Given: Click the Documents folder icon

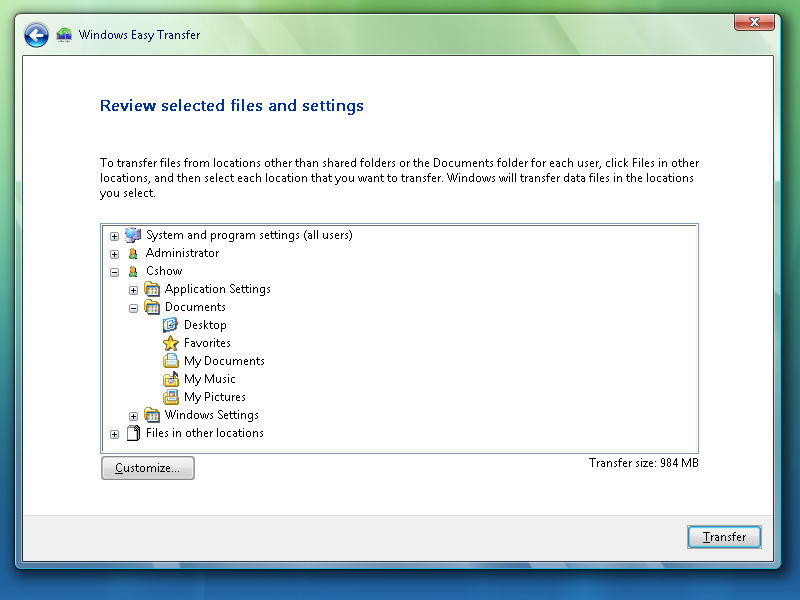Looking at the screenshot, I should [x=152, y=307].
